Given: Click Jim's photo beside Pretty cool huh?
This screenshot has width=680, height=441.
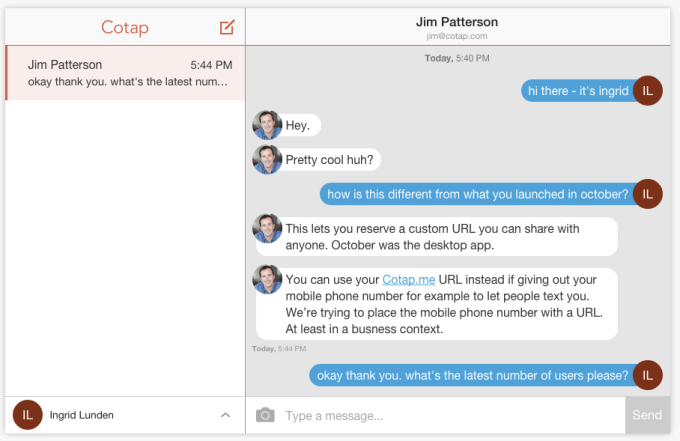Looking at the screenshot, I should tap(267, 160).
